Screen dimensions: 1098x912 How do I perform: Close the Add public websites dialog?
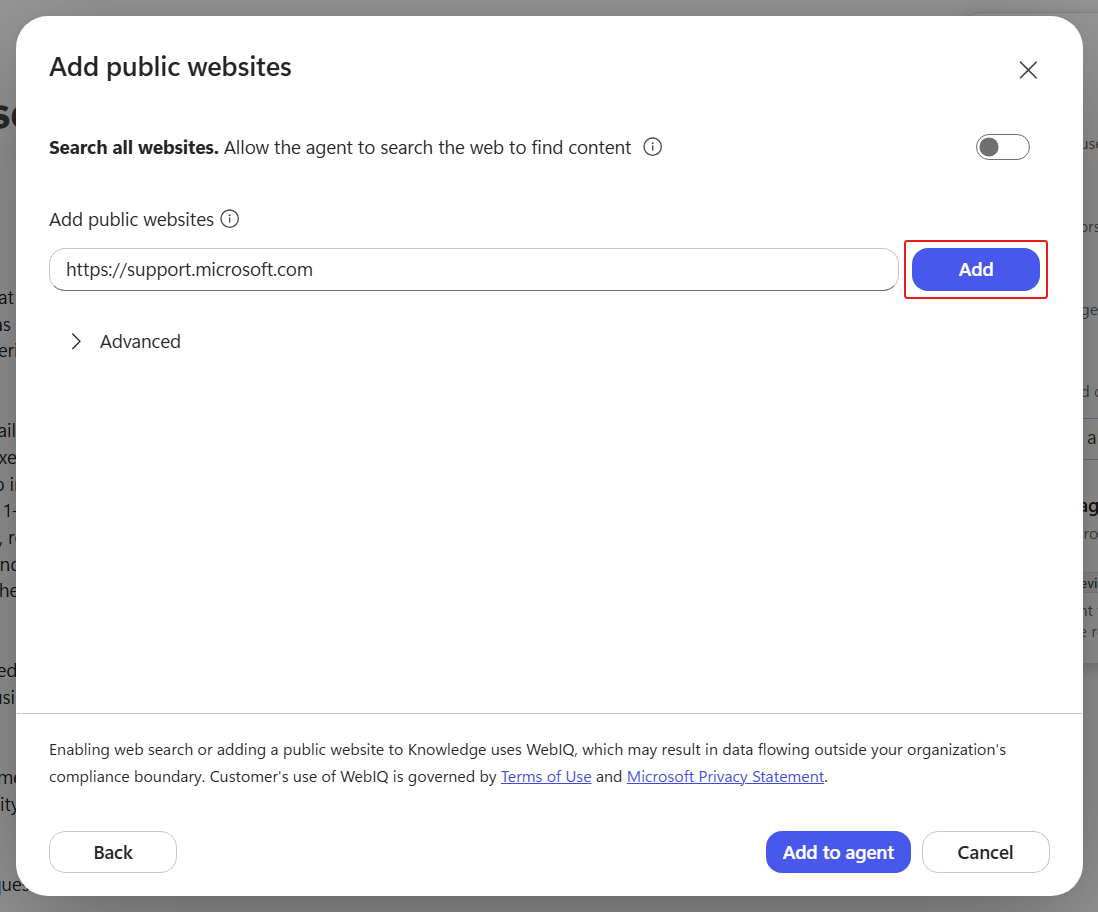pos(1028,70)
